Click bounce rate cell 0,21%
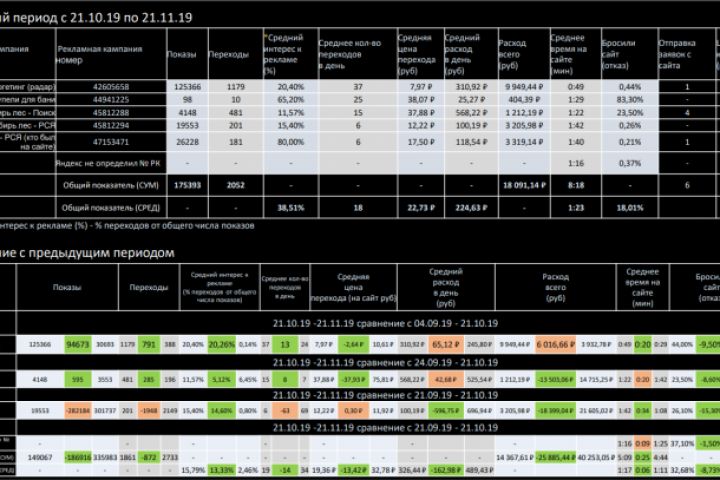 point(630,142)
